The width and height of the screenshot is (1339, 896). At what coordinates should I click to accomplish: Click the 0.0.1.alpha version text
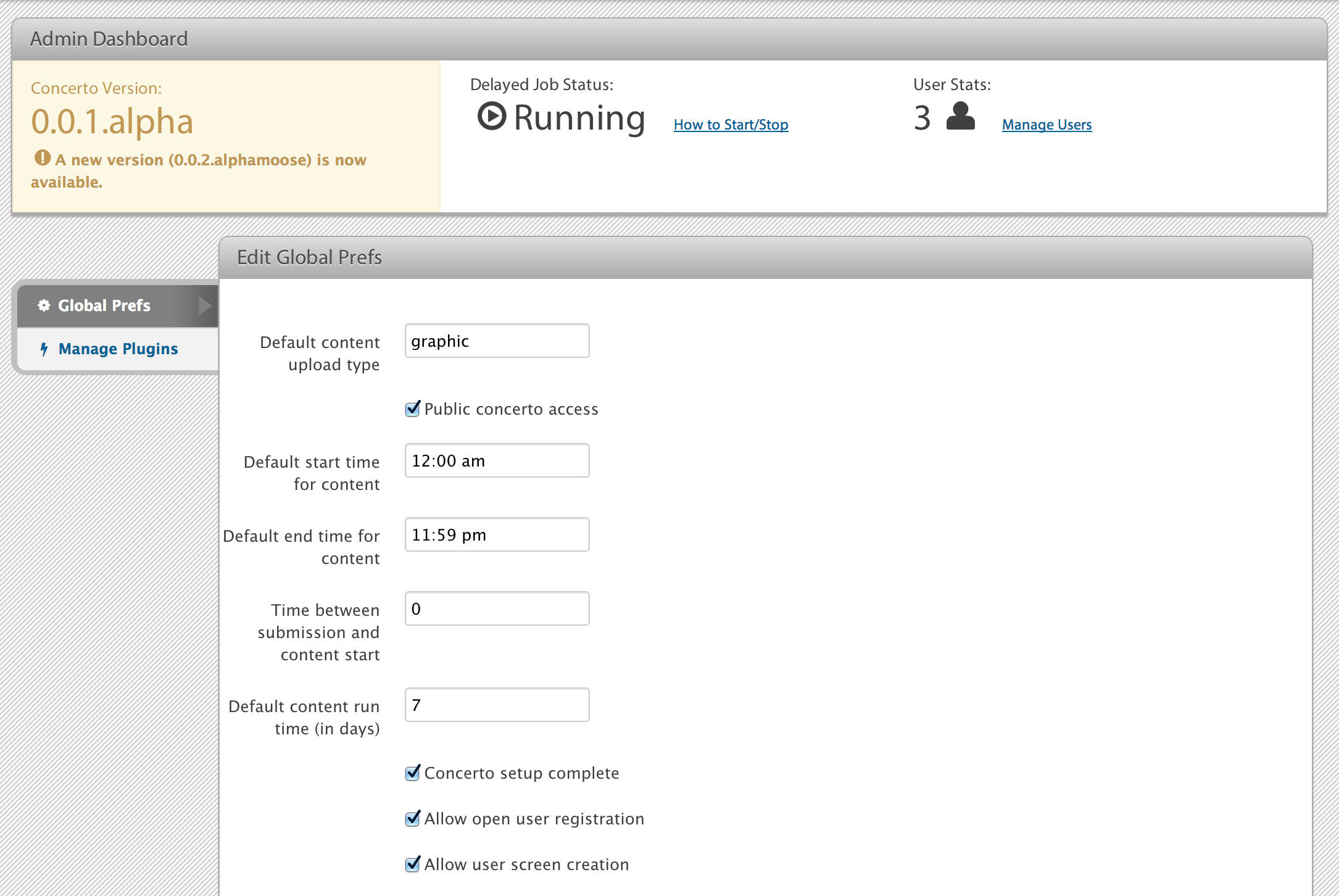click(x=112, y=122)
